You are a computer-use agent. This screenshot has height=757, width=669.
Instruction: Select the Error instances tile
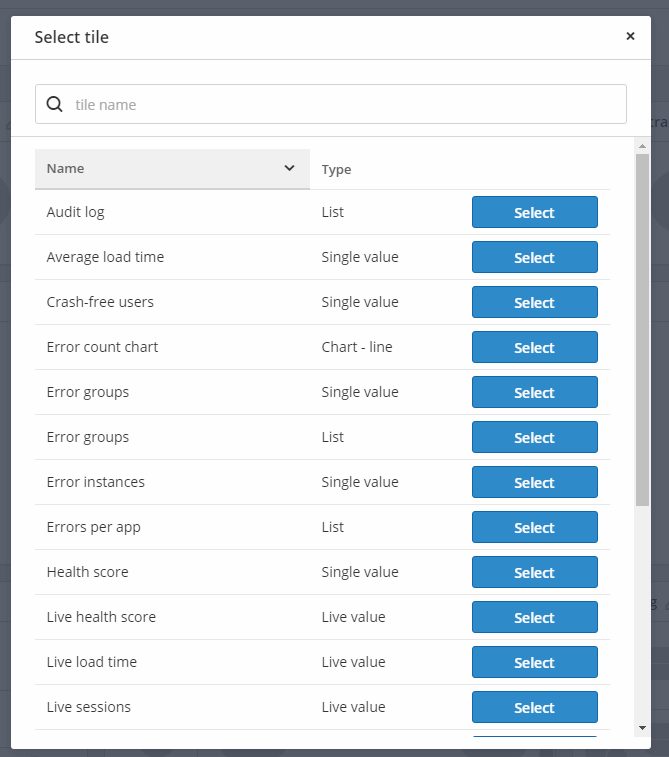coord(534,482)
